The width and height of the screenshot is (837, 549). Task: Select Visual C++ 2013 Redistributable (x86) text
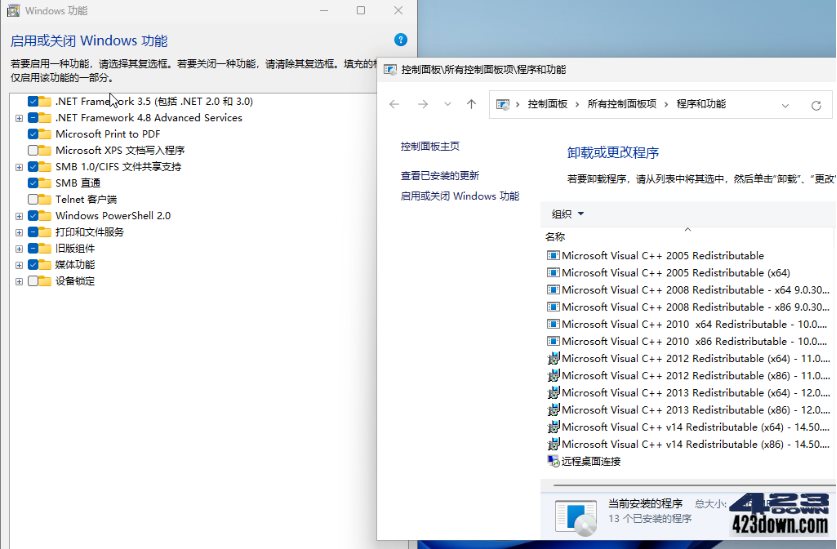696,410
